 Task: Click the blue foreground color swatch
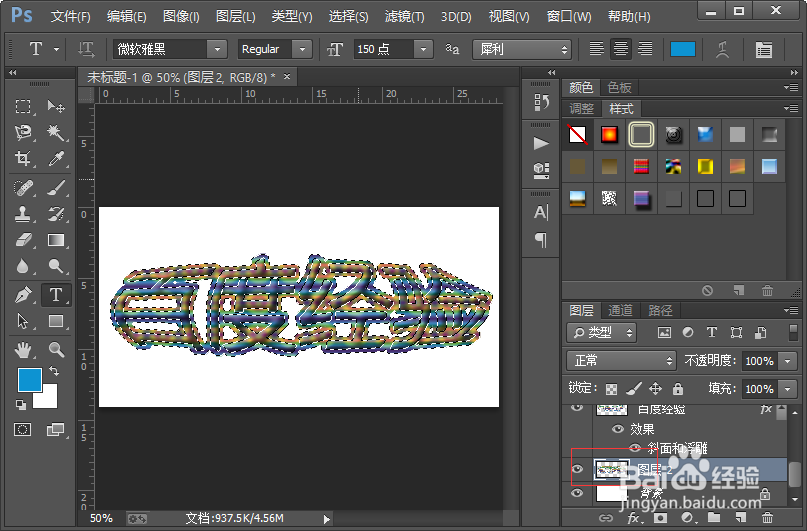[x=29, y=379]
